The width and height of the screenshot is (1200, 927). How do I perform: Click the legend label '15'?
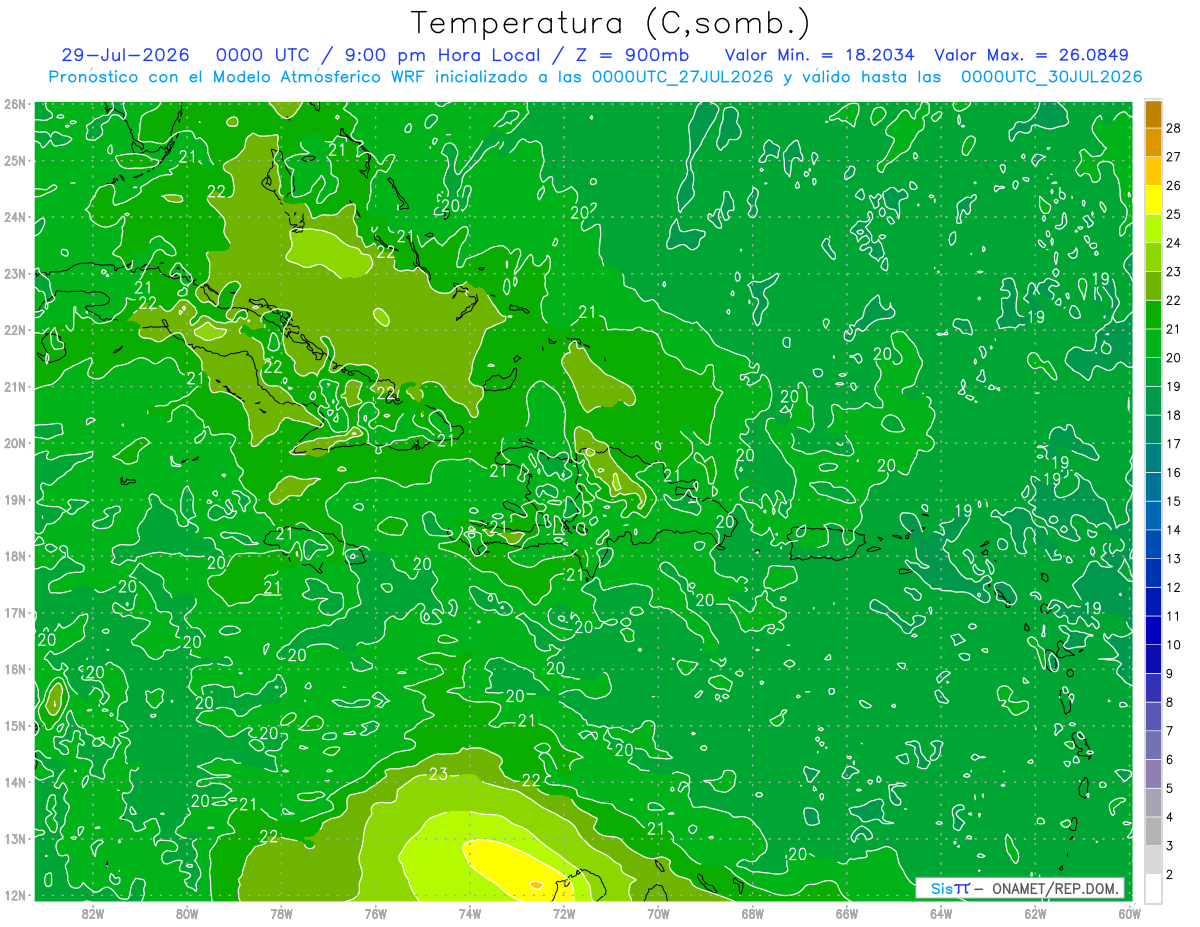pos(1174,501)
